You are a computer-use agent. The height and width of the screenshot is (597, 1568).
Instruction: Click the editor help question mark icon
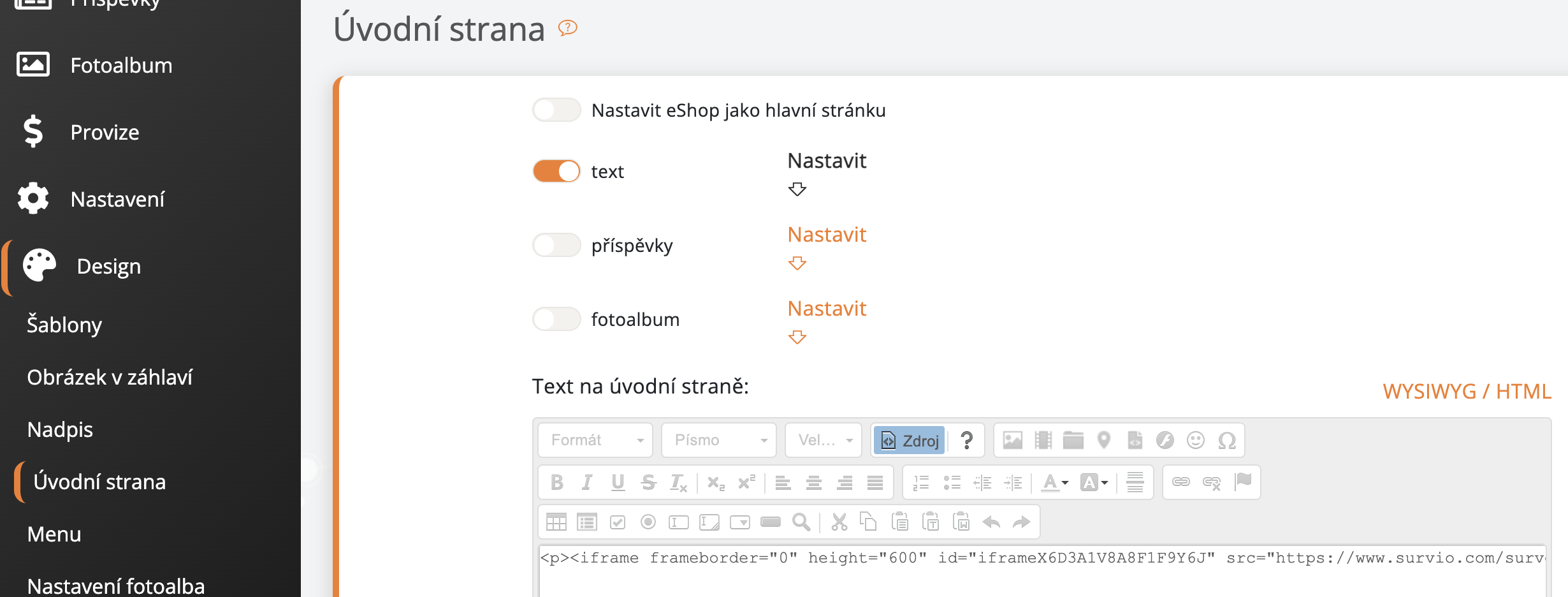tap(966, 440)
